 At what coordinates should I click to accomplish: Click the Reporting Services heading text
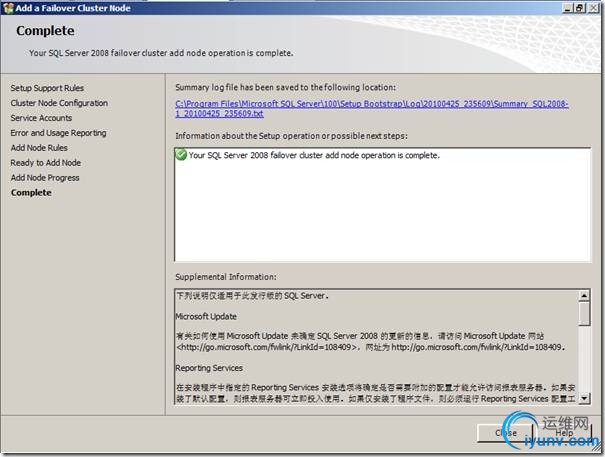pyautogui.click(x=209, y=368)
